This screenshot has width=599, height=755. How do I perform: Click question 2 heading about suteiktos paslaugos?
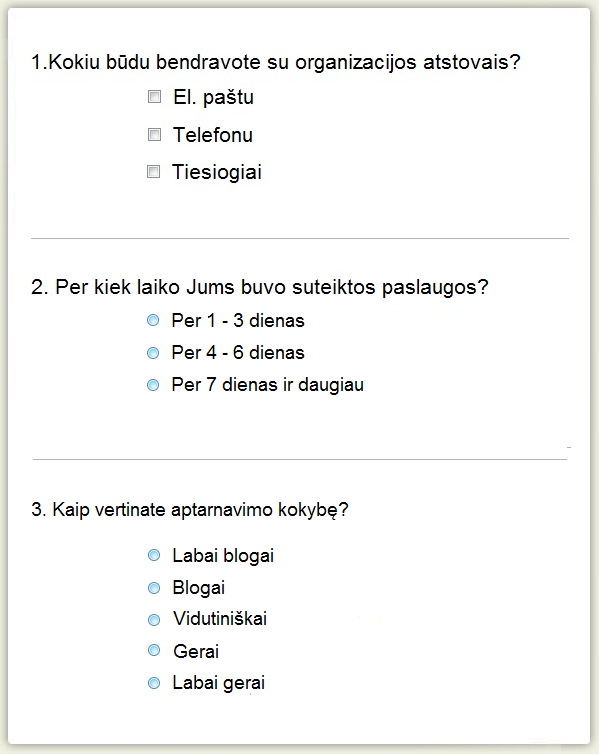tap(260, 287)
